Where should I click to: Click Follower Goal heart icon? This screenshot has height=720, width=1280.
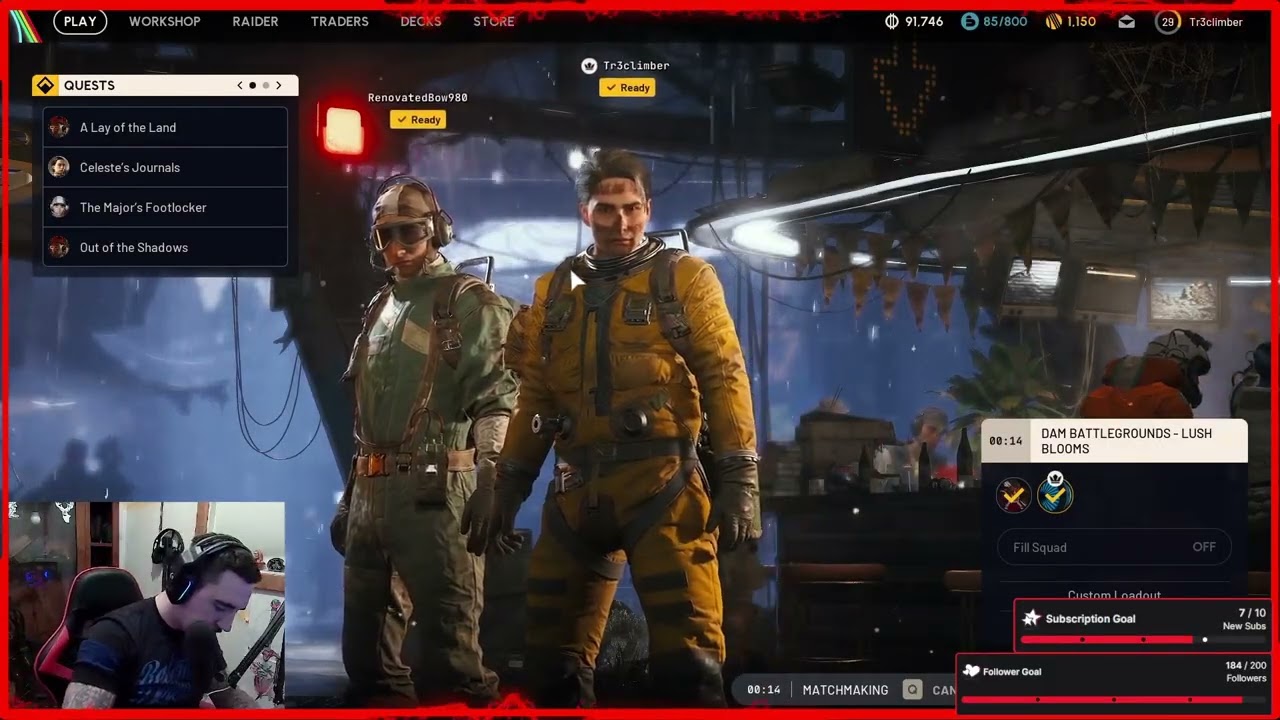pos(971,671)
